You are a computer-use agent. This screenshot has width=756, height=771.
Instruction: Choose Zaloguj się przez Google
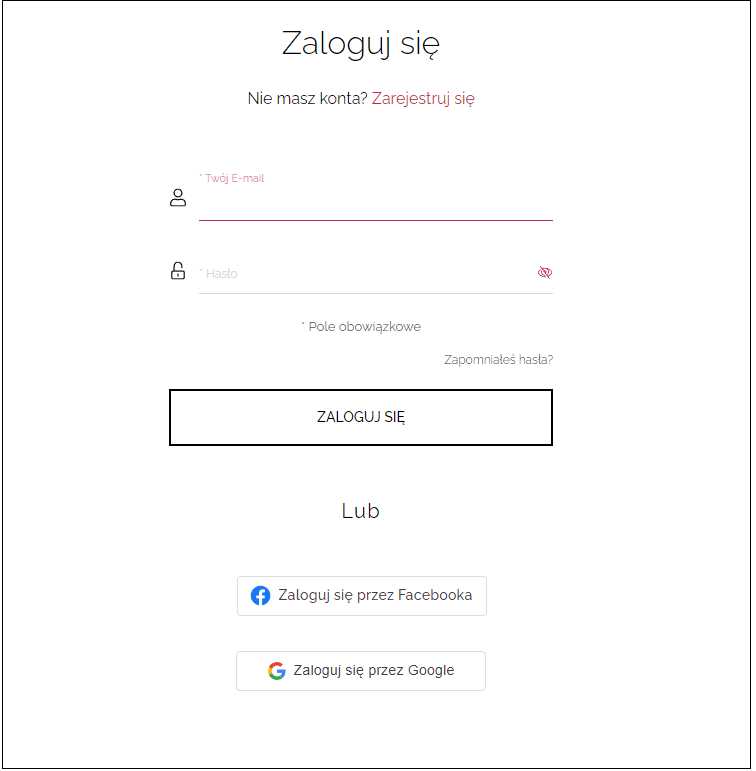[x=361, y=671]
